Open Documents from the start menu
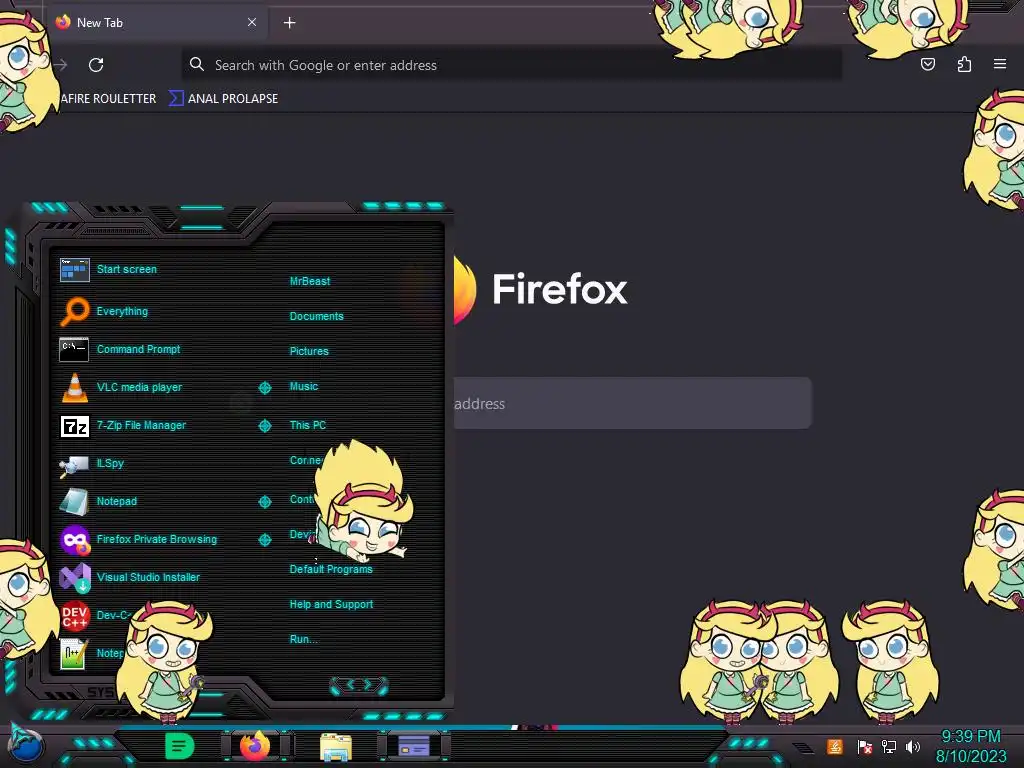1024x768 pixels. click(x=316, y=316)
